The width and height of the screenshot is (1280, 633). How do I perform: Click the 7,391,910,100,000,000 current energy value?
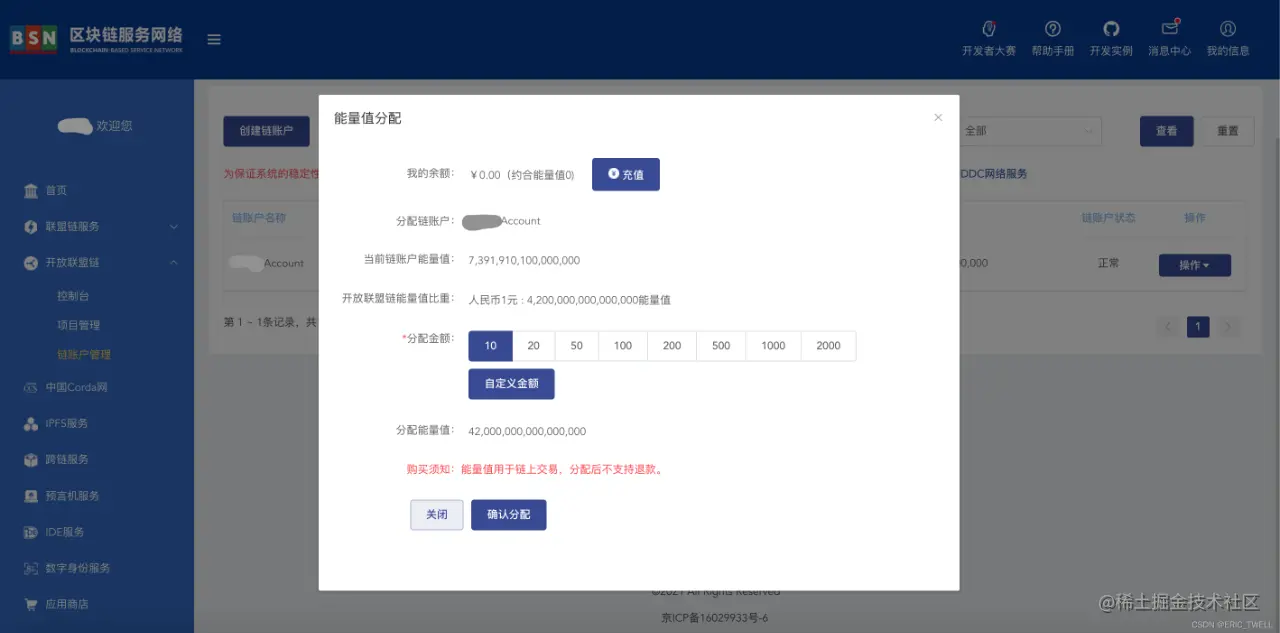point(524,261)
